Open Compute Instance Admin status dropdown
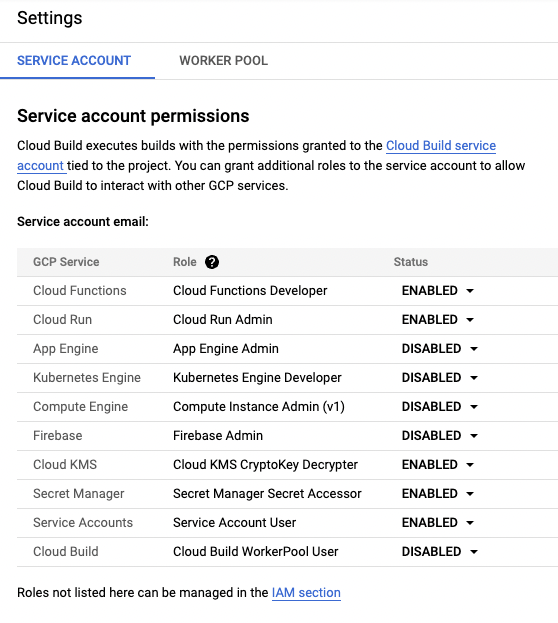 [x=440, y=407]
